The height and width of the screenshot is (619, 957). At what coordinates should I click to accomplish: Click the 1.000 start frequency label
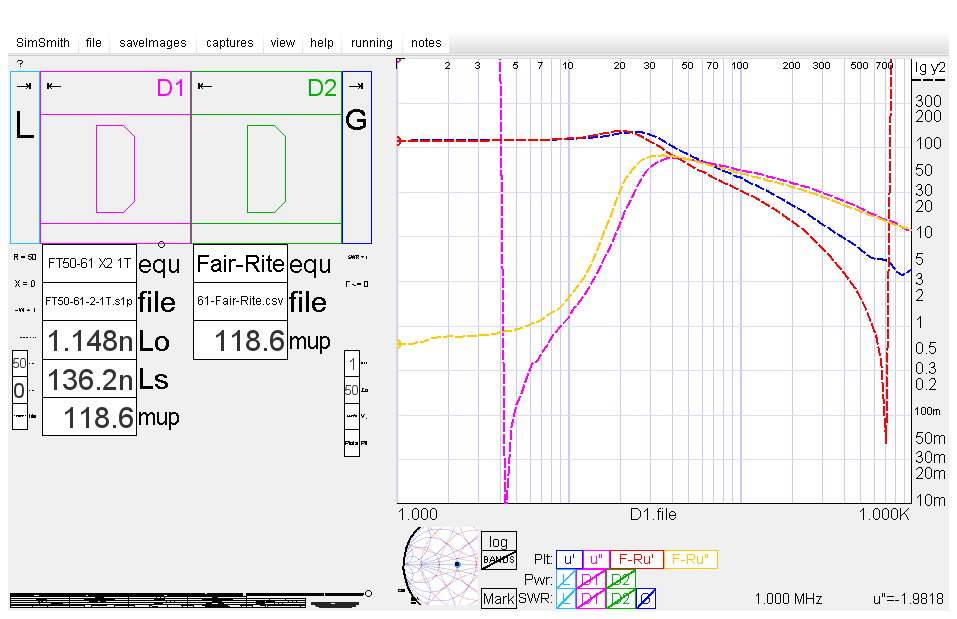(417, 515)
